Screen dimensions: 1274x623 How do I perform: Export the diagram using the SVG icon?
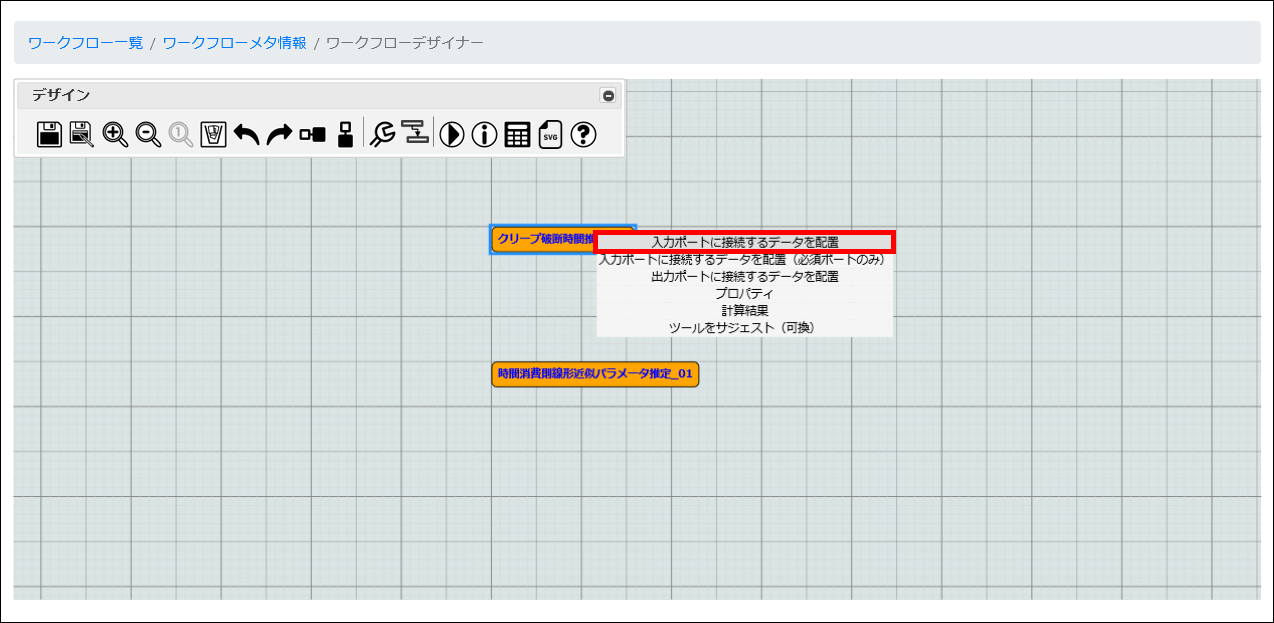pos(550,134)
